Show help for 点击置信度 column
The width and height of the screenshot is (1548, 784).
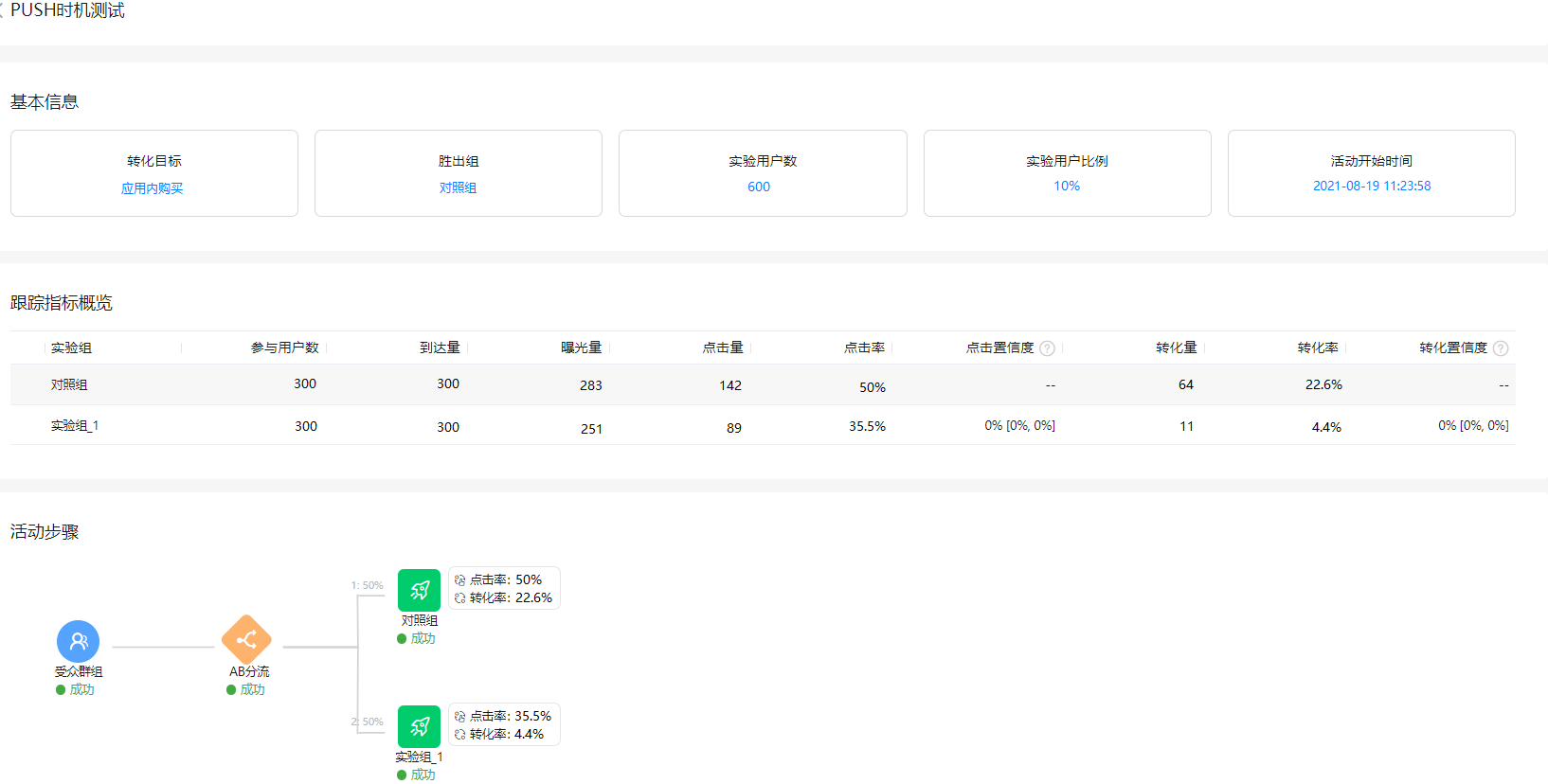pos(1047,348)
